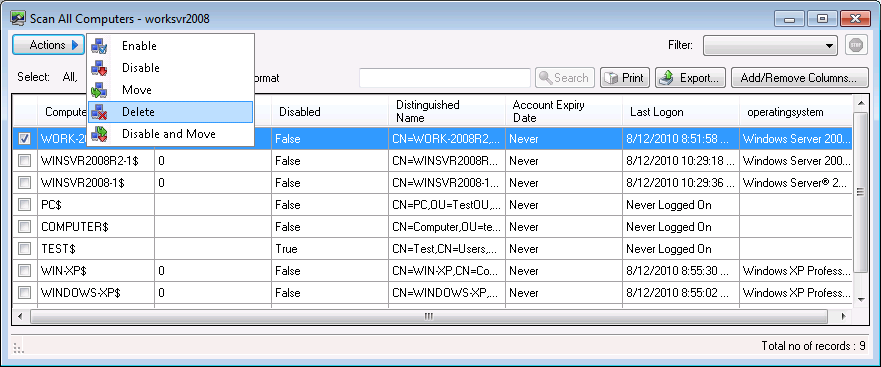Check the WIN-XP$ row checkbox
This screenshot has height=367, width=881.
[x=24, y=271]
